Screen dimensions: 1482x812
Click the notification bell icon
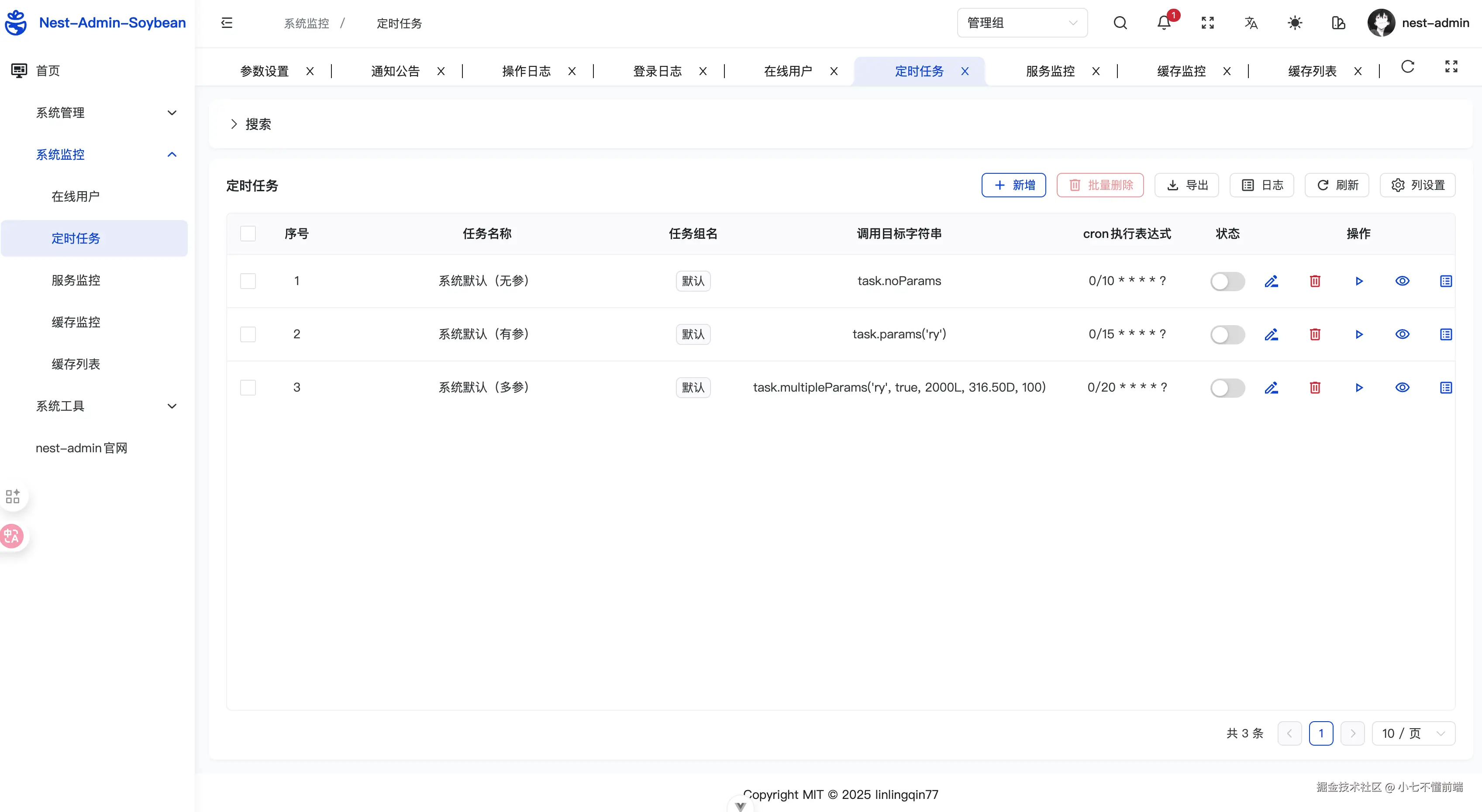click(1163, 23)
